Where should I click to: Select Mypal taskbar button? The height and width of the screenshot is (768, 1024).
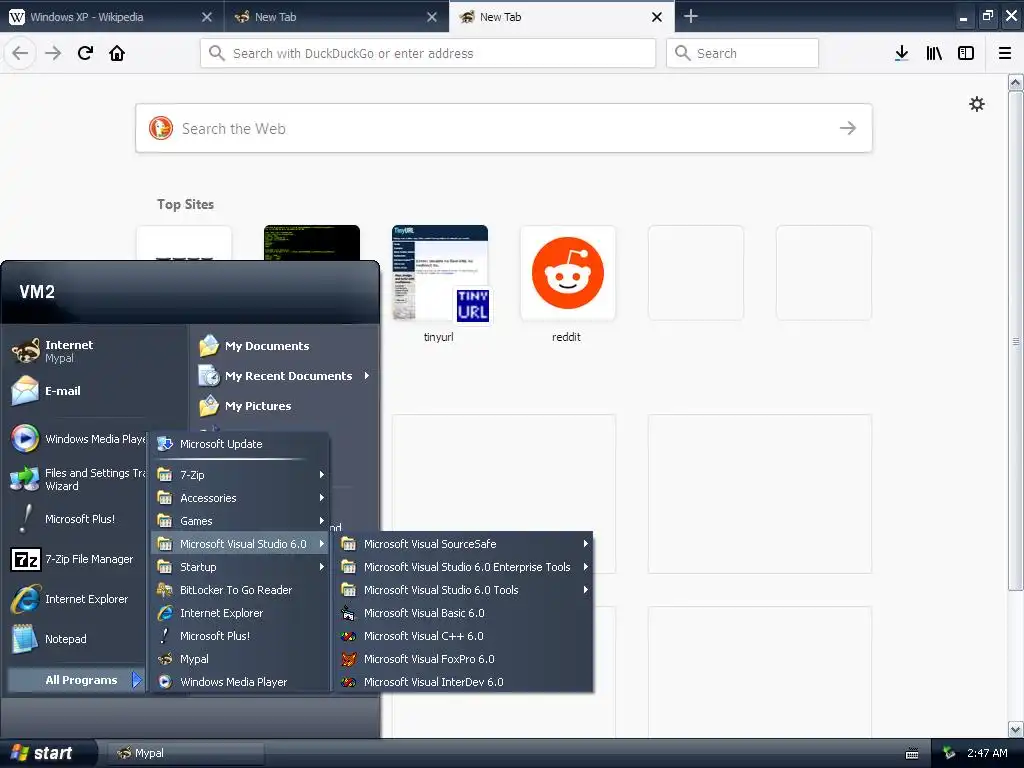(x=185, y=753)
